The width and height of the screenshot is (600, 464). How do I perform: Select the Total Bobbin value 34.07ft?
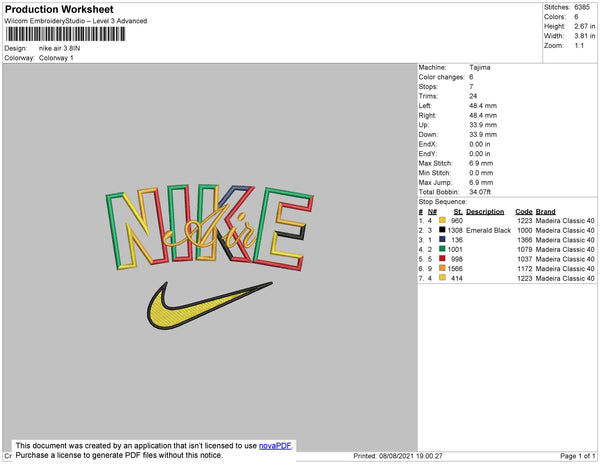coord(480,192)
